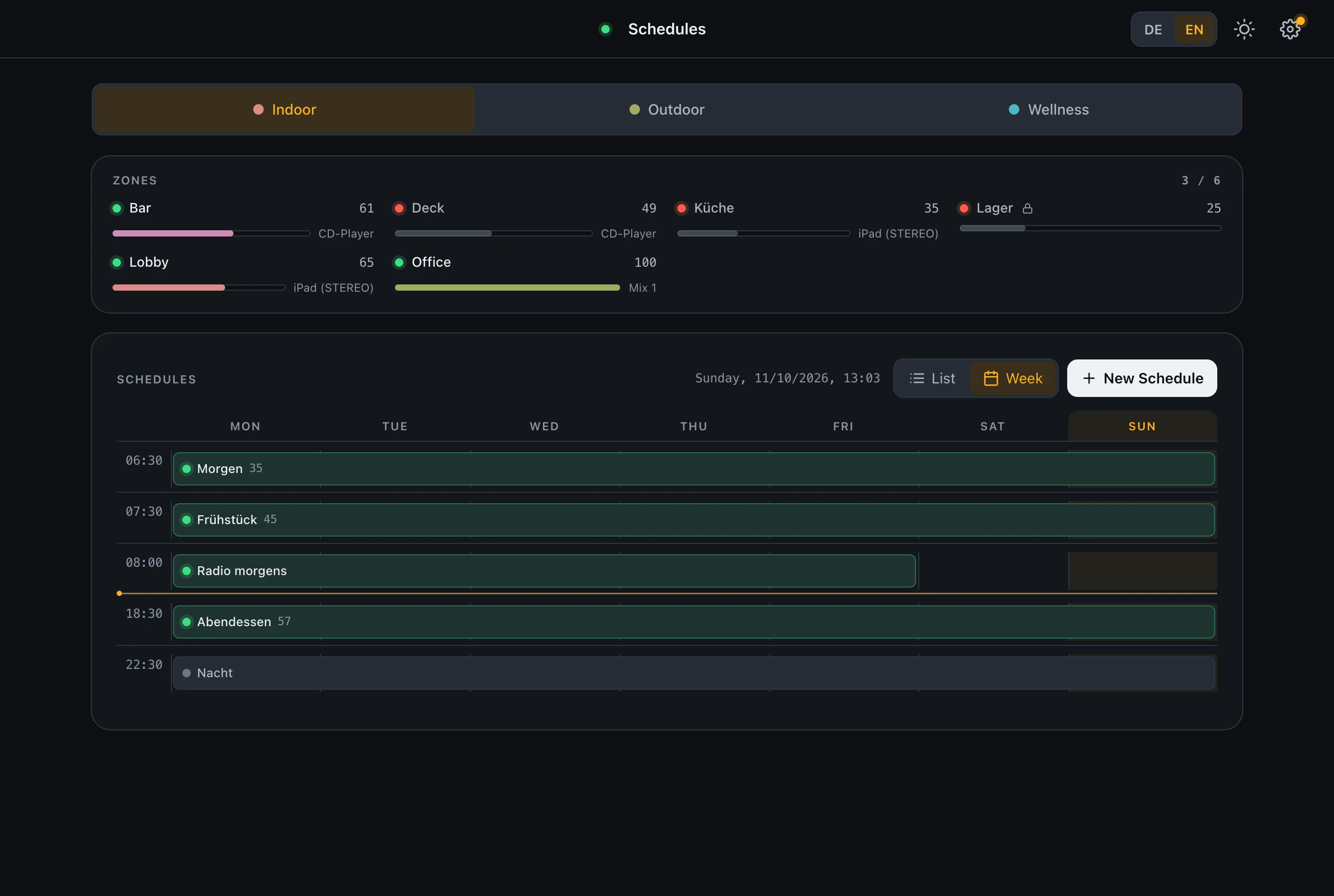This screenshot has width=1334, height=896.
Task: Open the Morgen schedule bar
Action: point(693,468)
